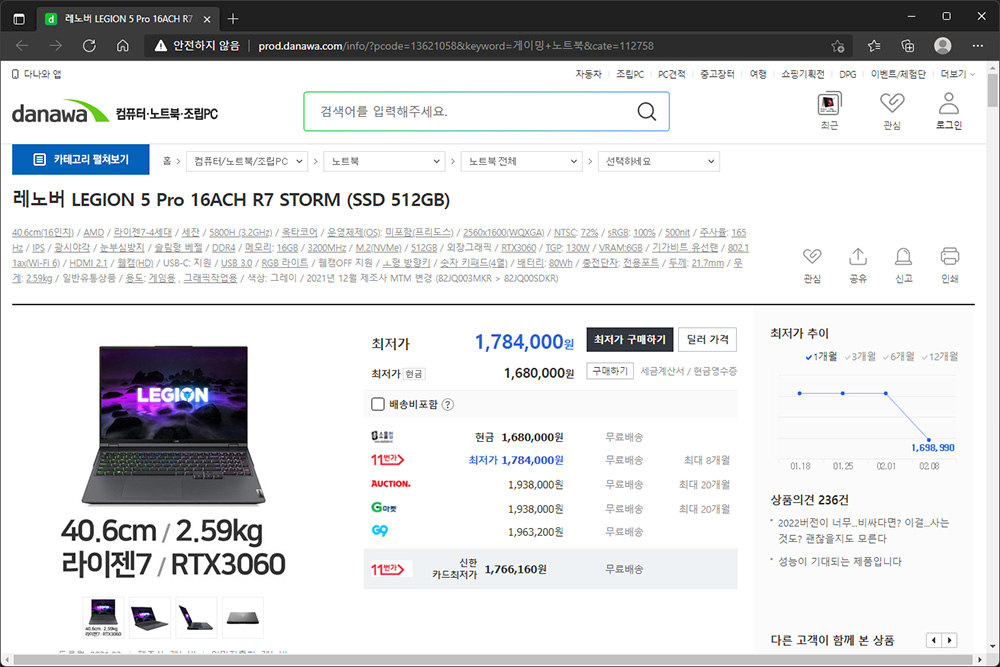Open tab actions menu icon
This screenshot has width=1000, height=667.
pos(19,18)
